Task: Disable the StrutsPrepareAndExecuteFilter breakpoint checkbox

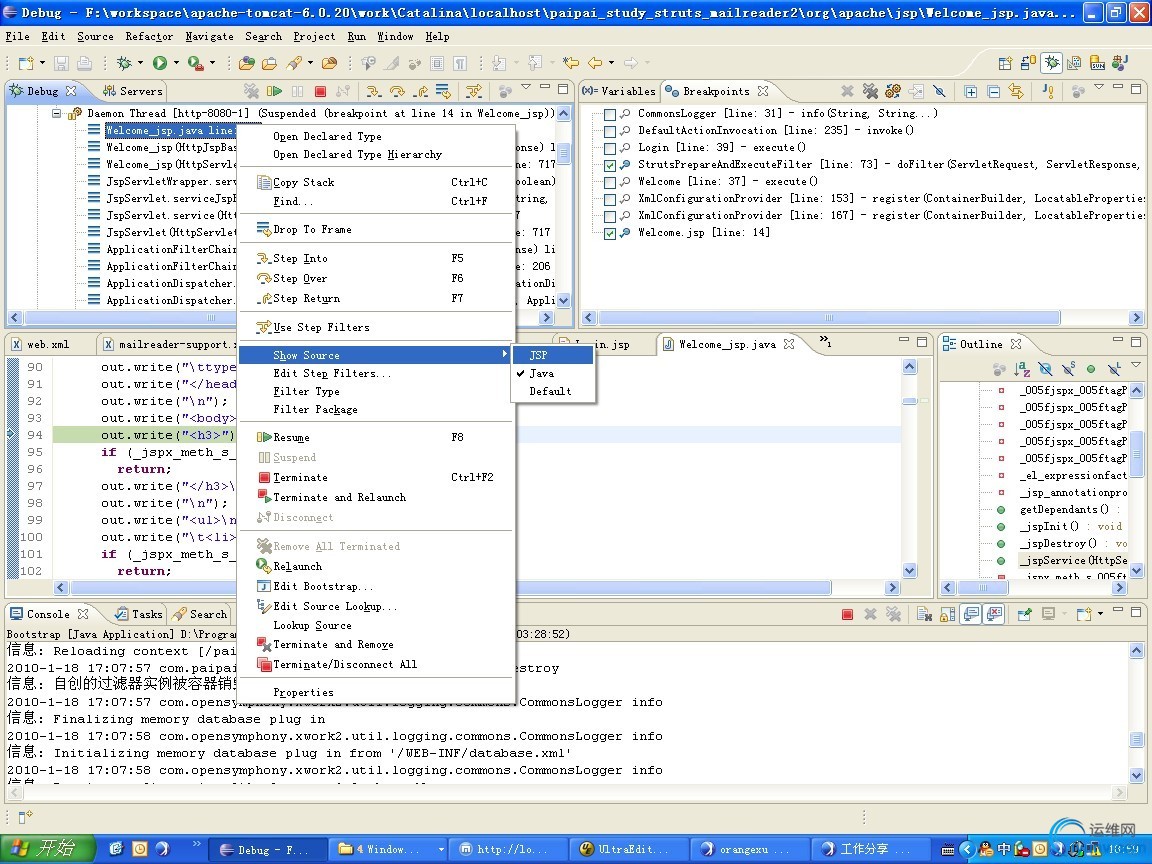Action: [610, 165]
